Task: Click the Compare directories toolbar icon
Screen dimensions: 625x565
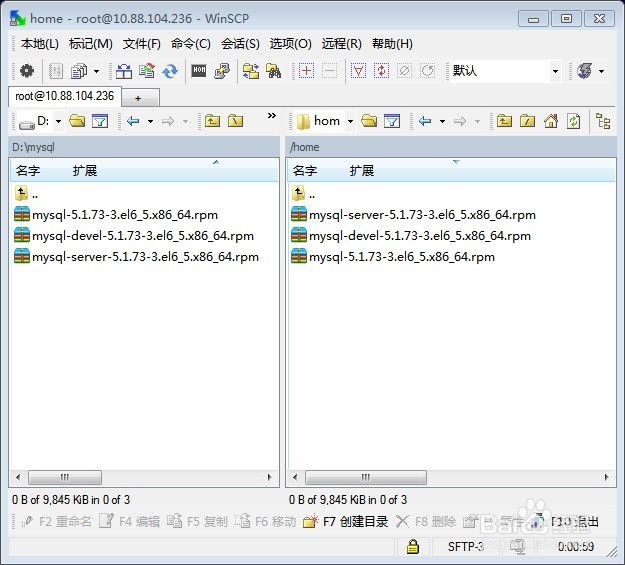Action: pos(124,71)
